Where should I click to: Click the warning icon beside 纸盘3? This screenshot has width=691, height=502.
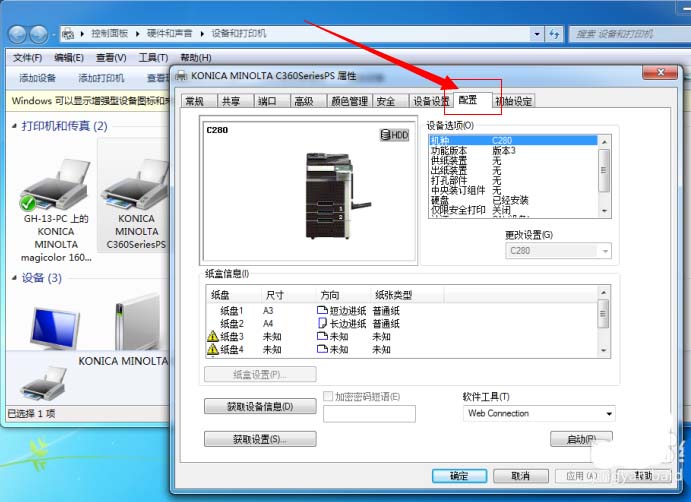(x=212, y=336)
